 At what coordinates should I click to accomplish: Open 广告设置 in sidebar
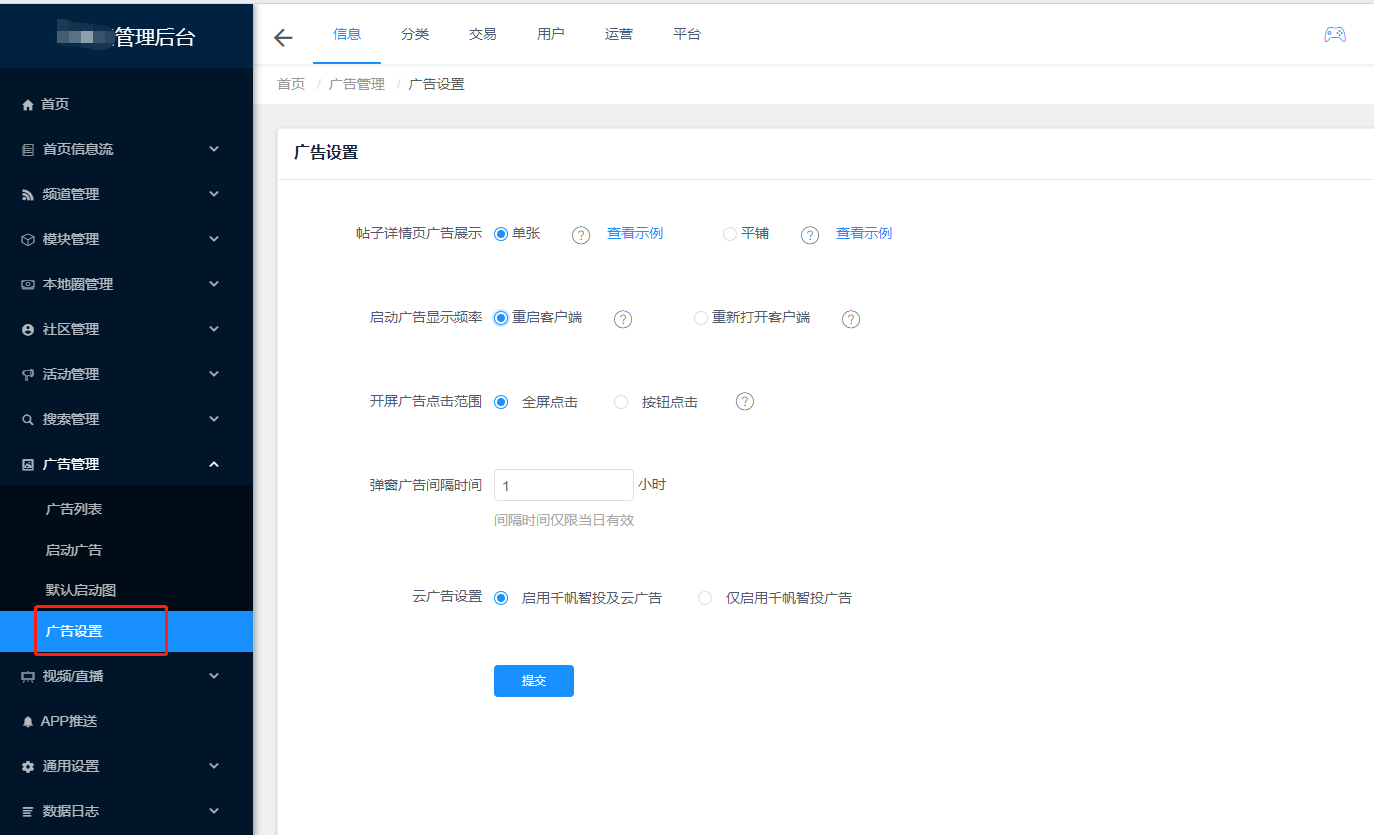pos(126,631)
